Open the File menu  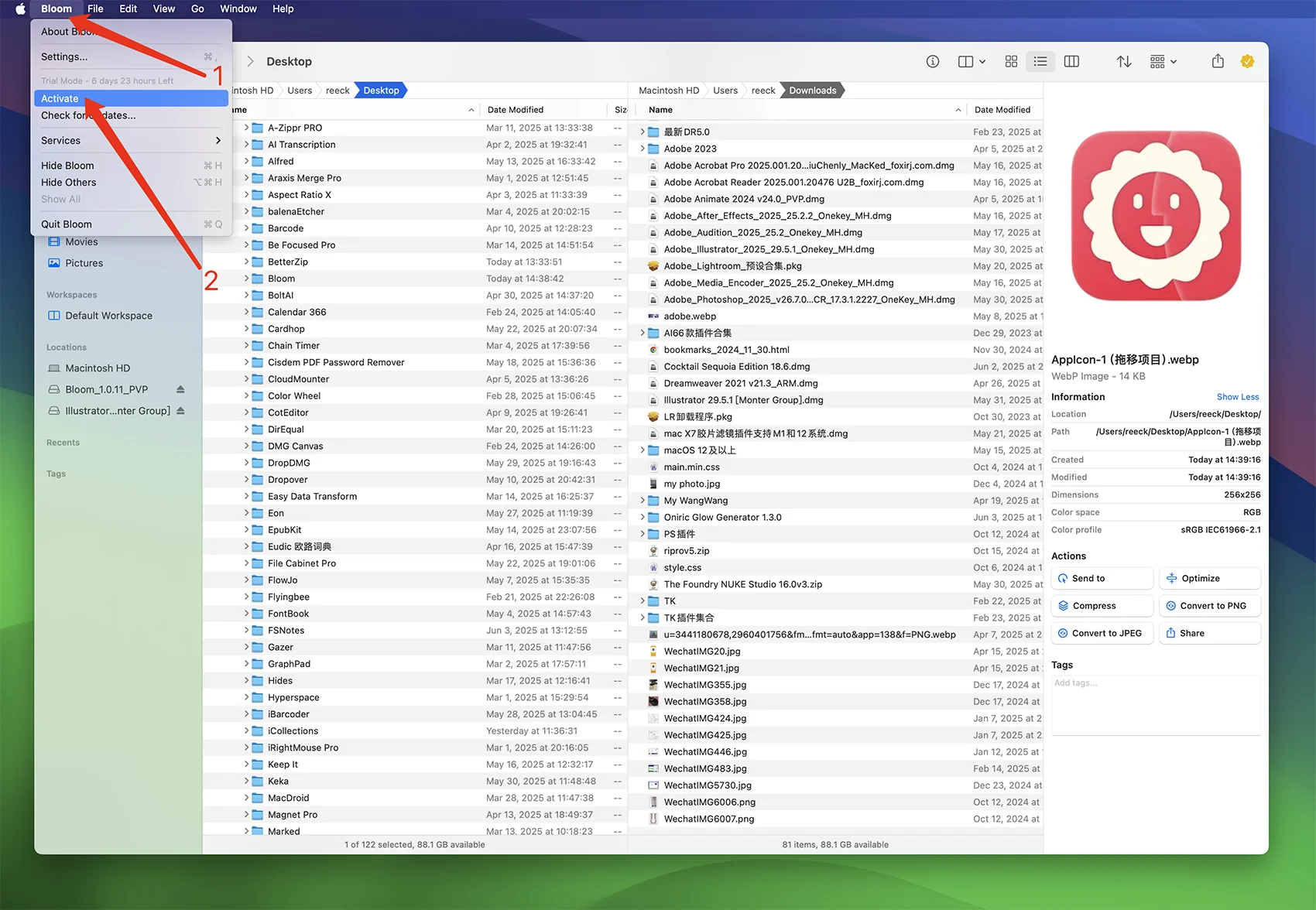coord(95,9)
